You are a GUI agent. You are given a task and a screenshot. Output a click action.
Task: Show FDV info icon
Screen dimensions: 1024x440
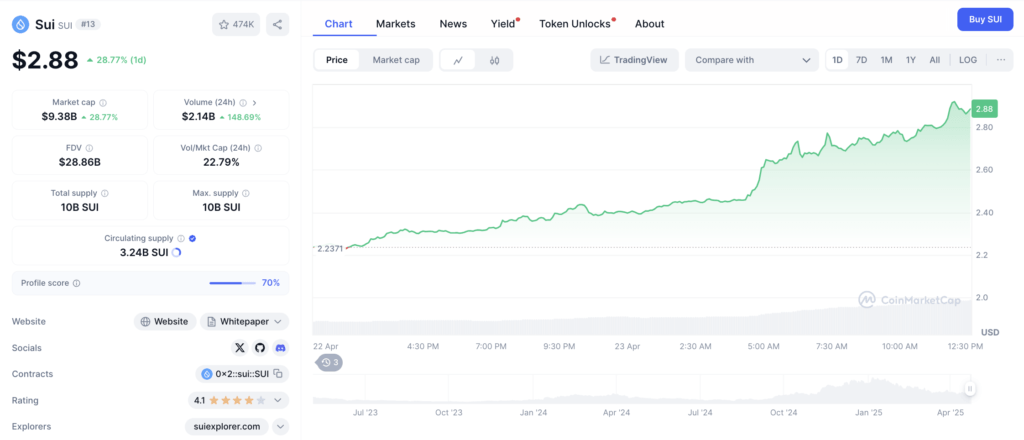coord(89,148)
